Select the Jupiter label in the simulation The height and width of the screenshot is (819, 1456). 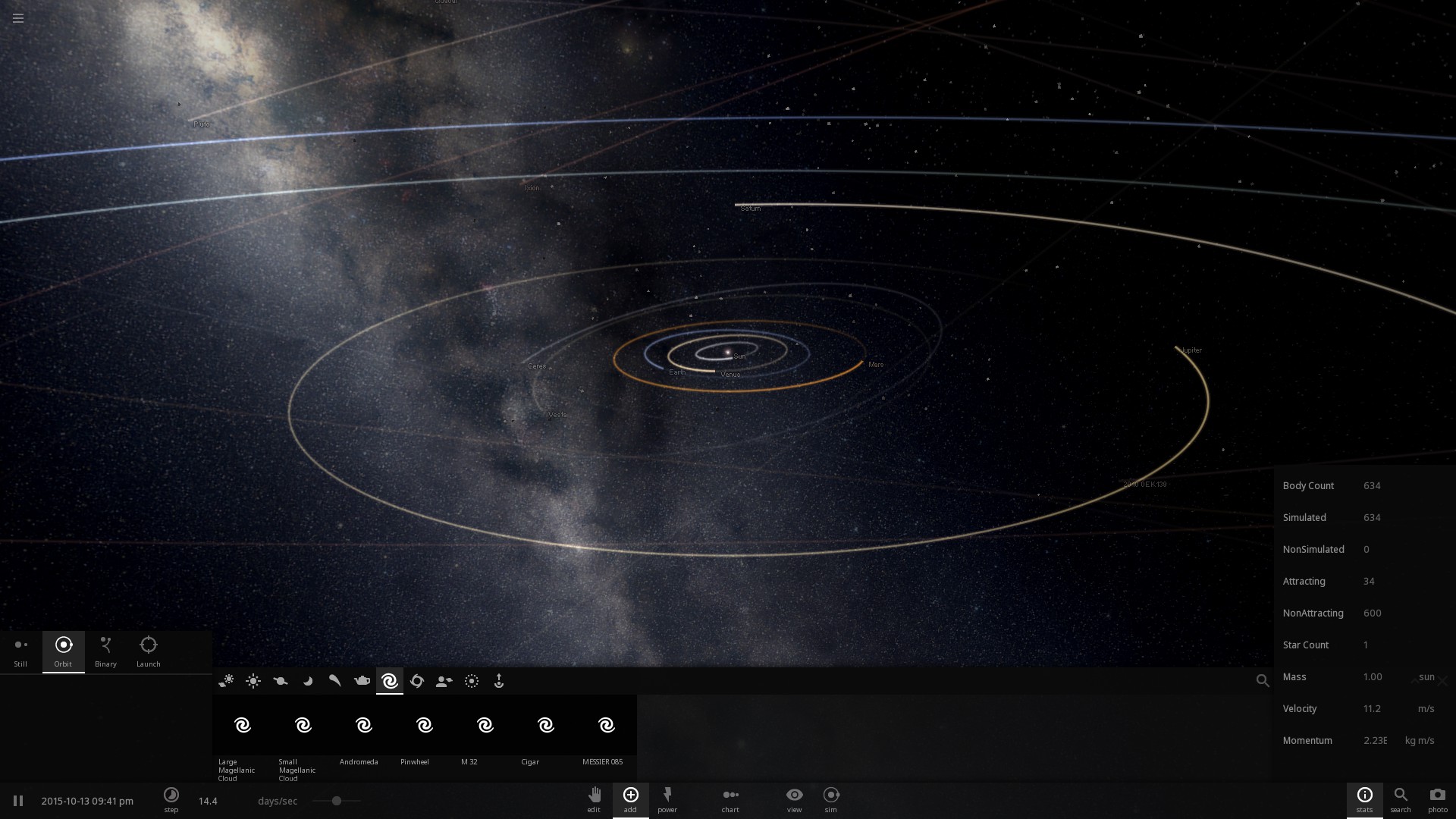point(1191,350)
